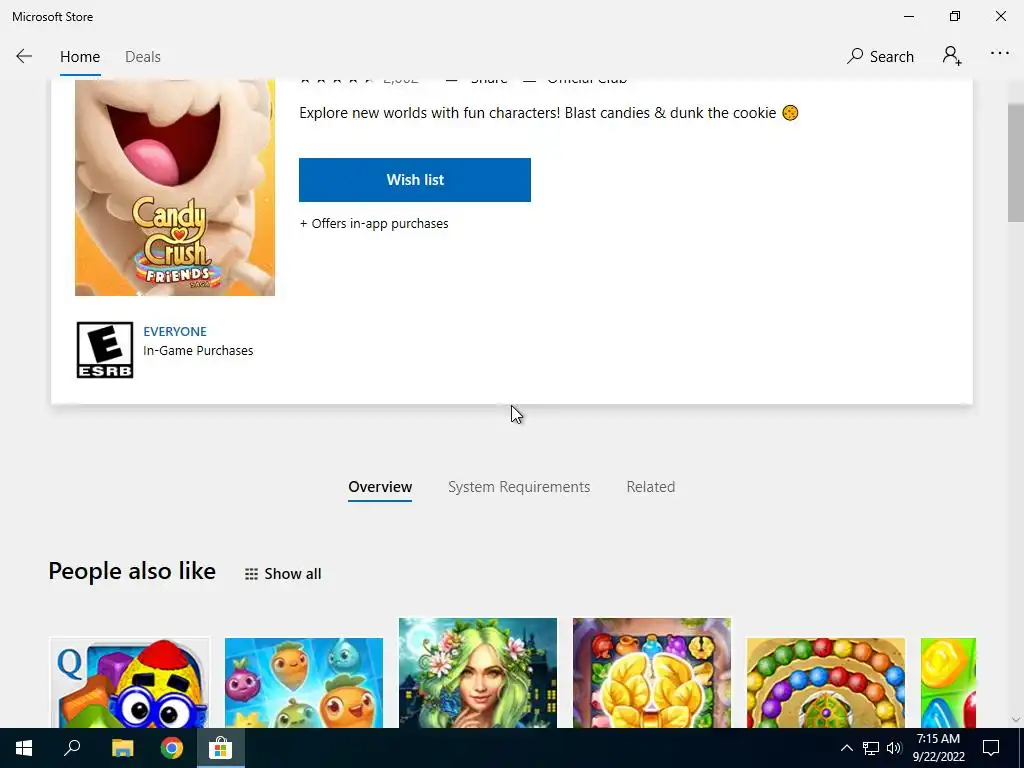This screenshot has width=1024, height=768.
Task: Open the volume speaker tray icon
Action: click(x=894, y=748)
